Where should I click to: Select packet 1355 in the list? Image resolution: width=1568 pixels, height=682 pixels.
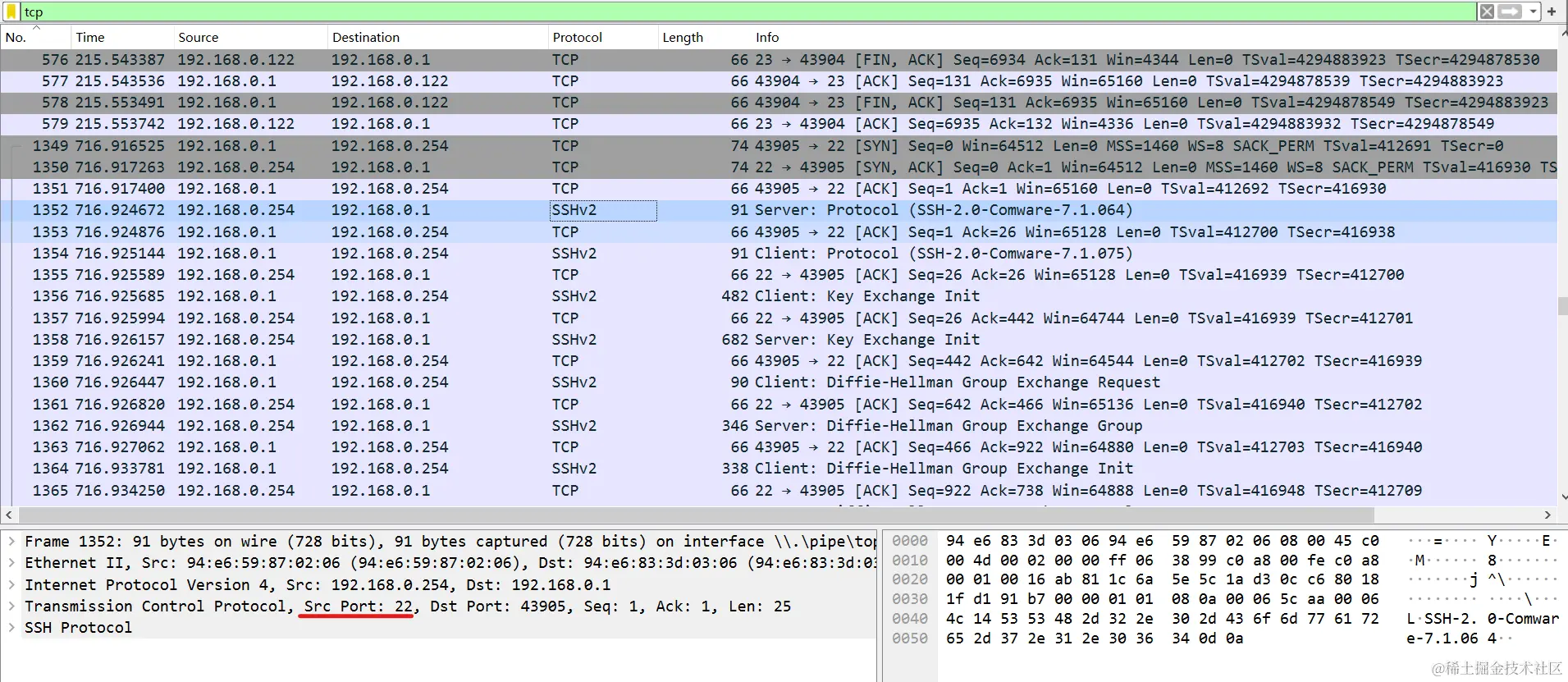(x=779, y=275)
